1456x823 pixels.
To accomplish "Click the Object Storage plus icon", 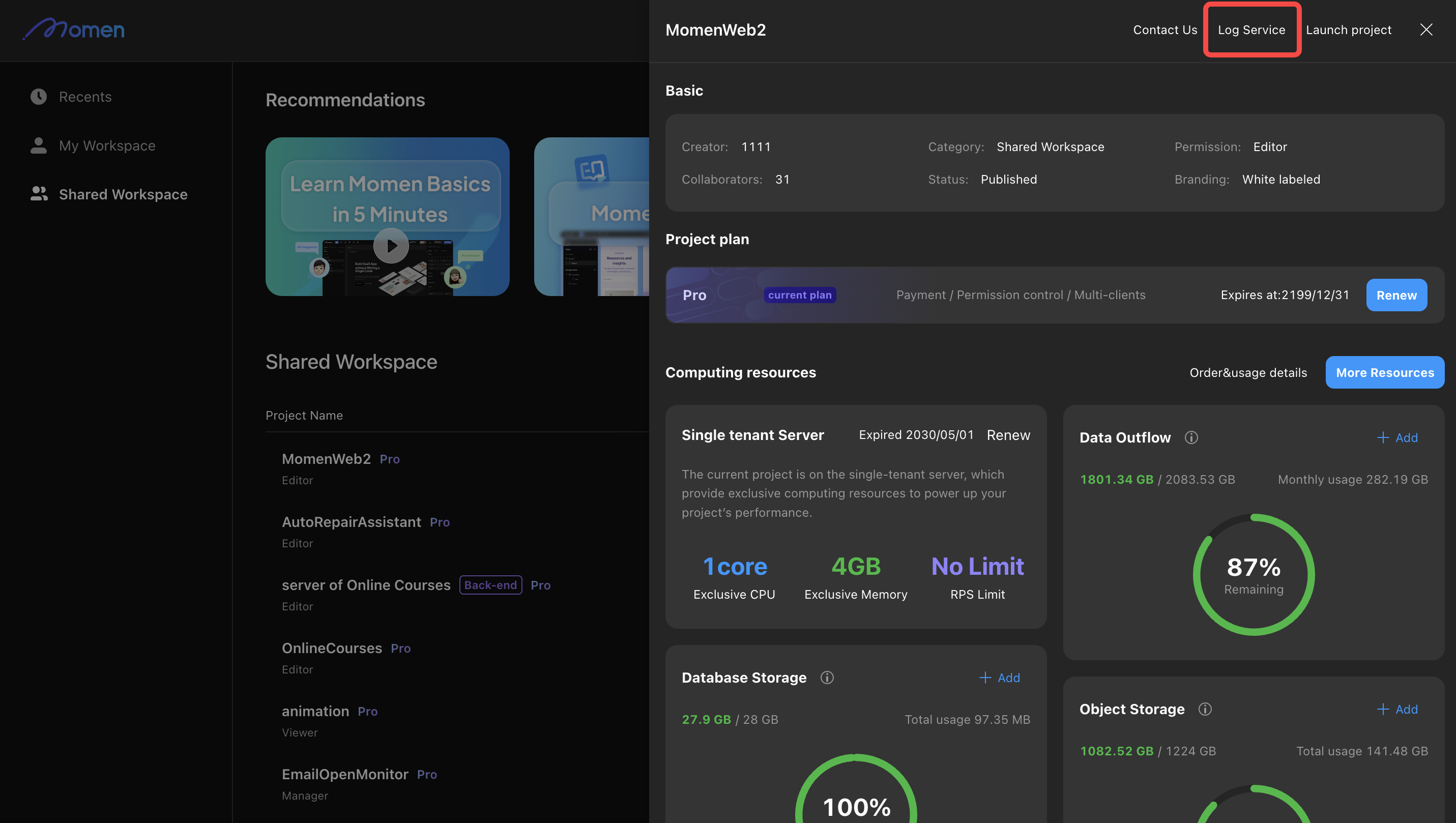I will point(1383,709).
